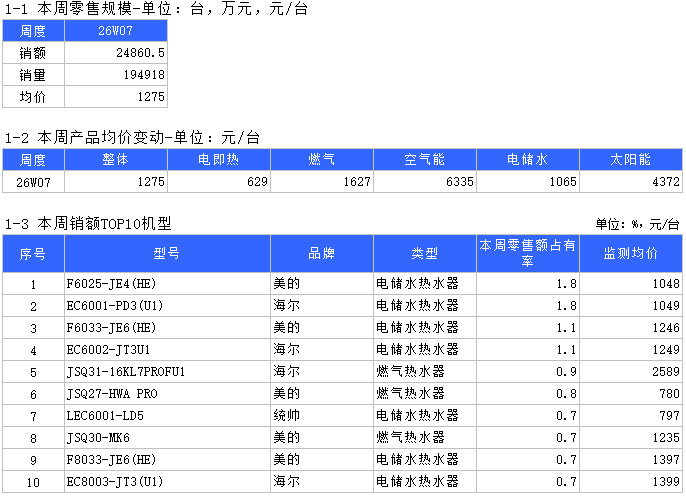686x496 pixels.
Task: Click the 电储水 column header
Action: (527, 160)
